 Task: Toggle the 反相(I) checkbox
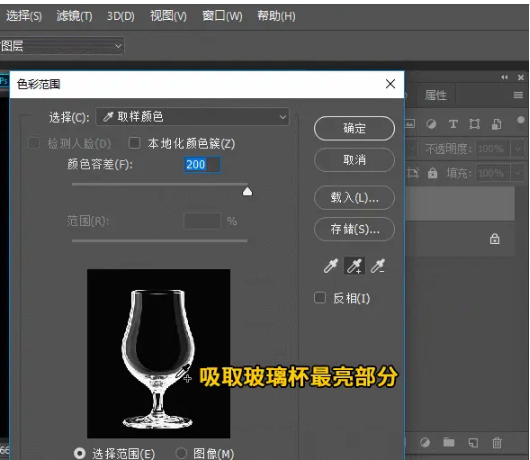(319, 298)
